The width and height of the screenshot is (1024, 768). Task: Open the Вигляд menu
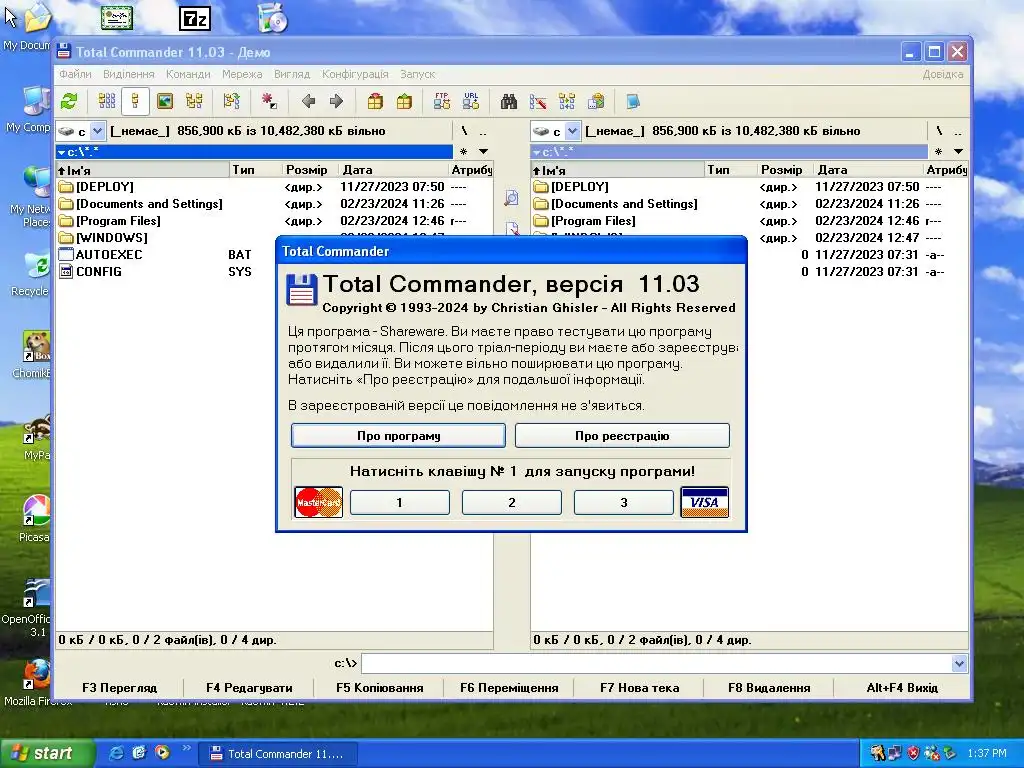pyautogui.click(x=292, y=74)
